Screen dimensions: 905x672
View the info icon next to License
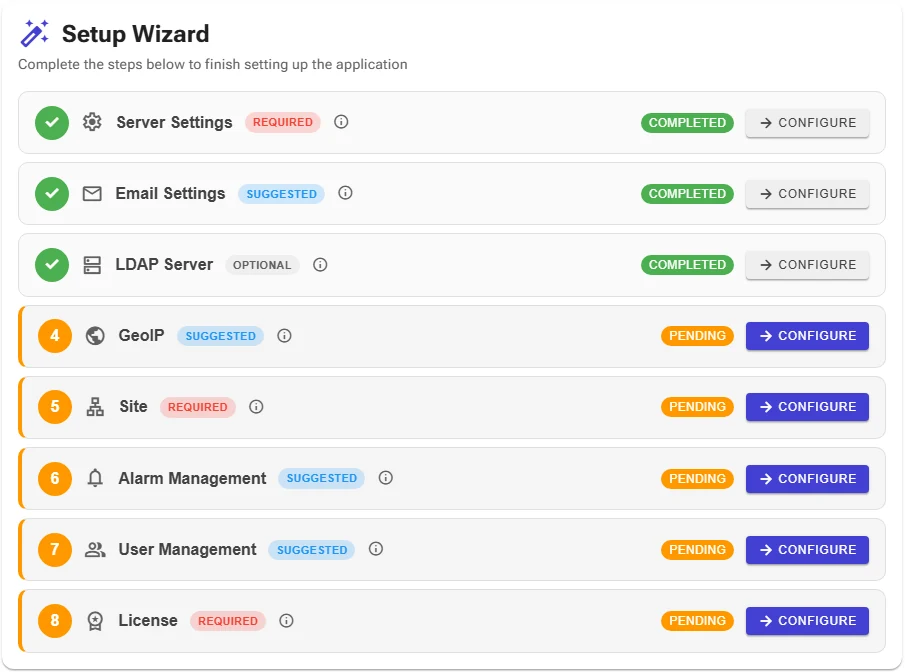click(286, 620)
